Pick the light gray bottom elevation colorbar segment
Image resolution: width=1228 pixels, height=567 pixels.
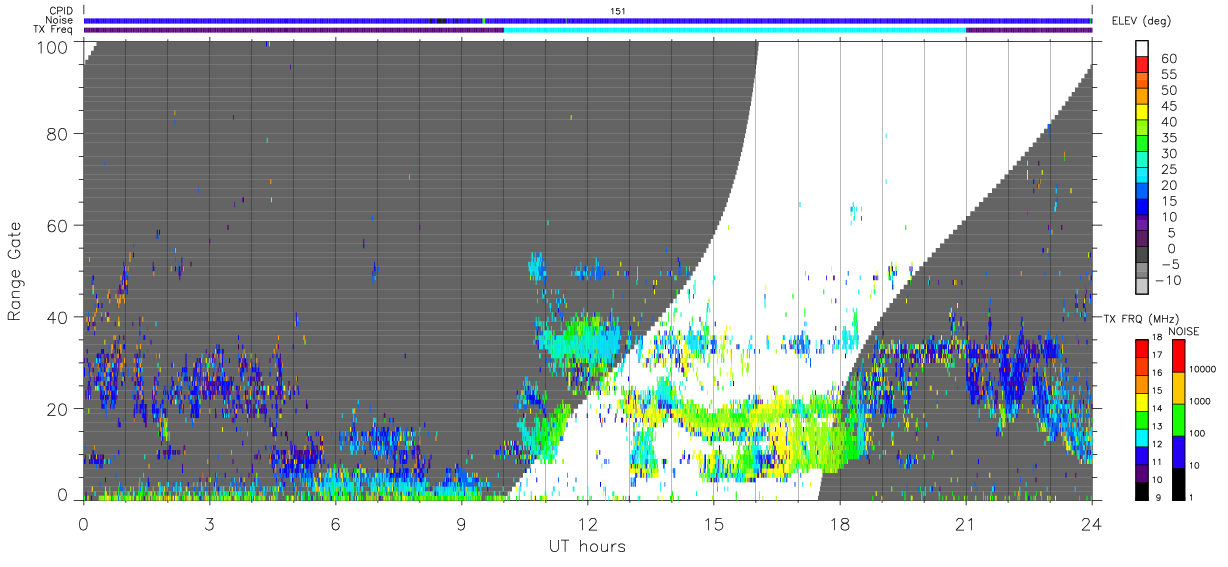pyautogui.click(x=1143, y=286)
